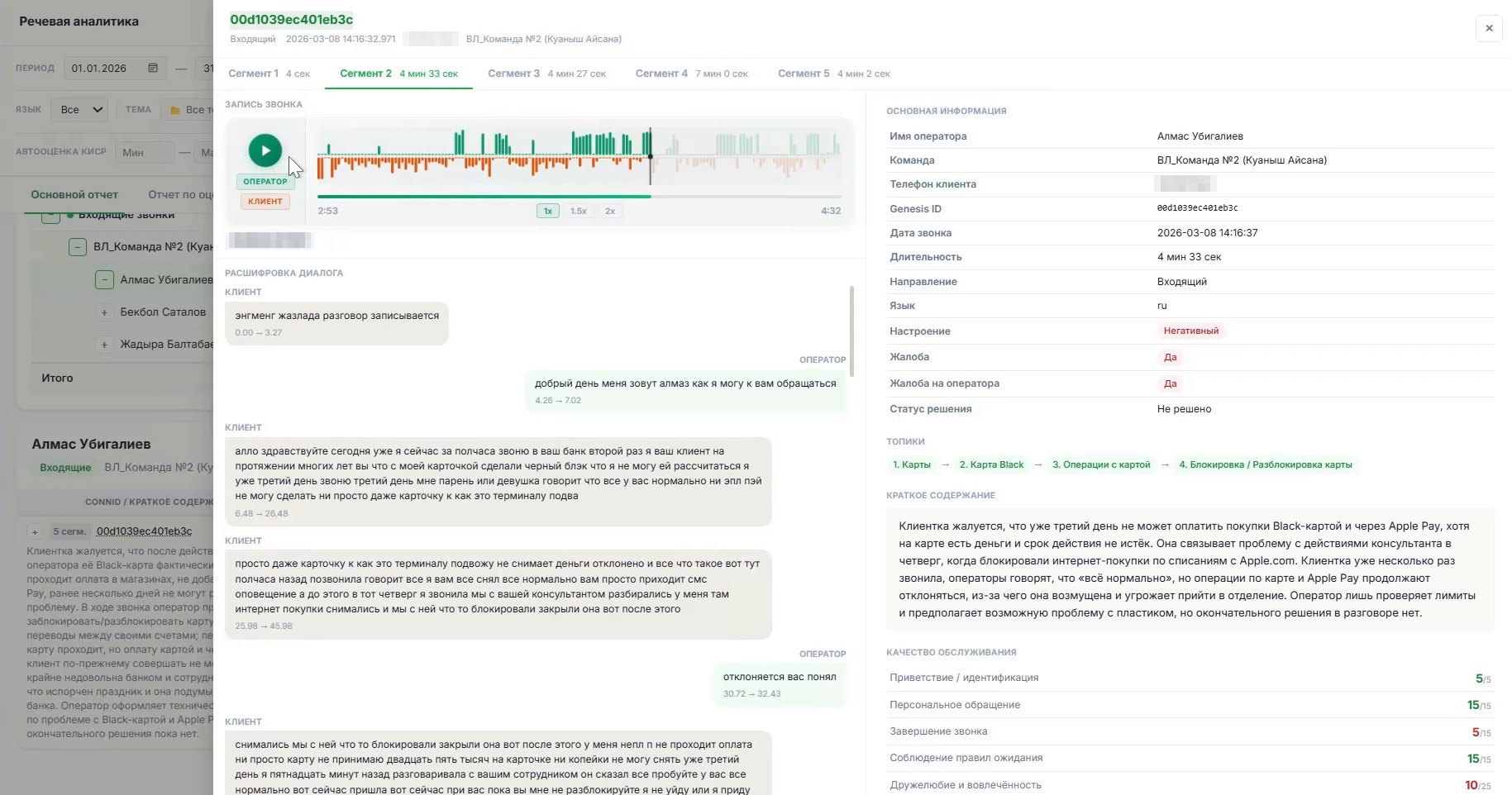The height and width of the screenshot is (795, 1512).
Task: Play the call recording
Action: point(265,150)
